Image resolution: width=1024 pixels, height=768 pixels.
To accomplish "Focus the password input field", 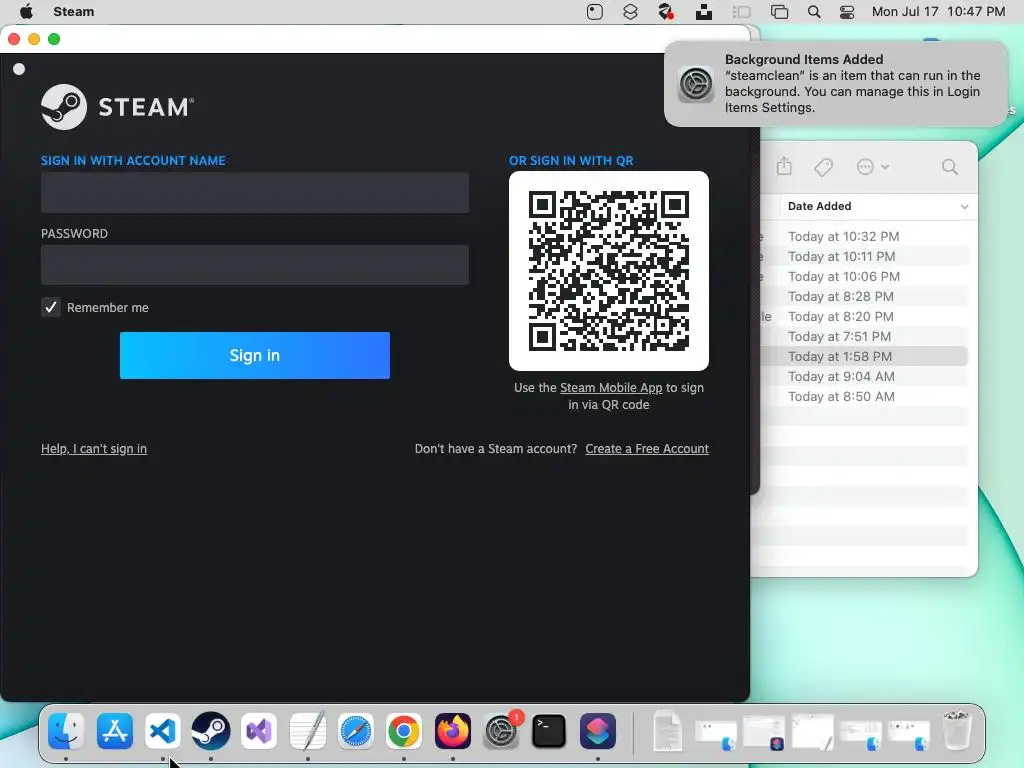I will 255,265.
